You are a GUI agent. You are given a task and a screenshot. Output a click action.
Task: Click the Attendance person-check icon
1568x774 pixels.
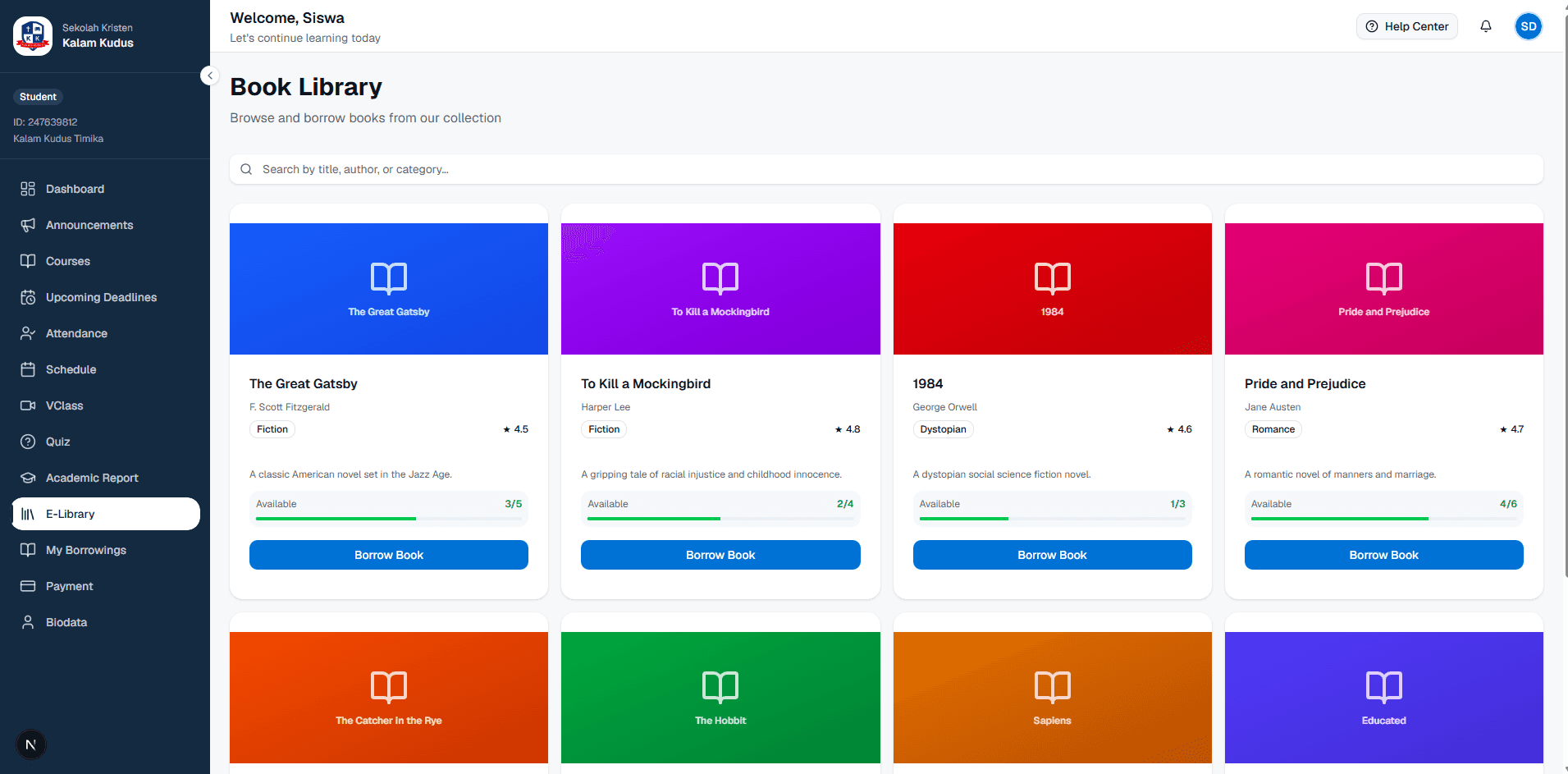point(28,333)
